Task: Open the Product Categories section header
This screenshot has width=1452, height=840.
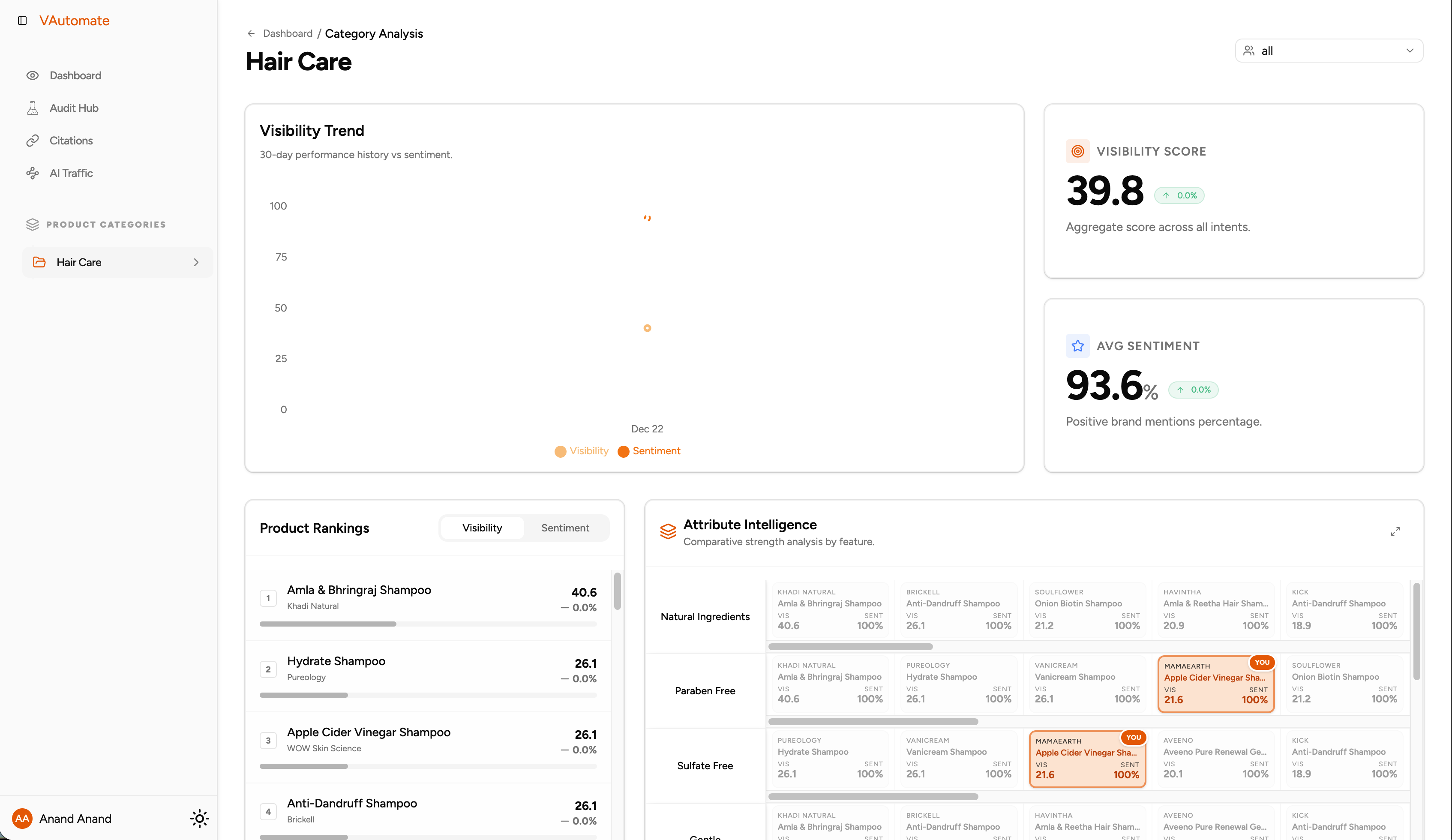Action: click(105, 225)
